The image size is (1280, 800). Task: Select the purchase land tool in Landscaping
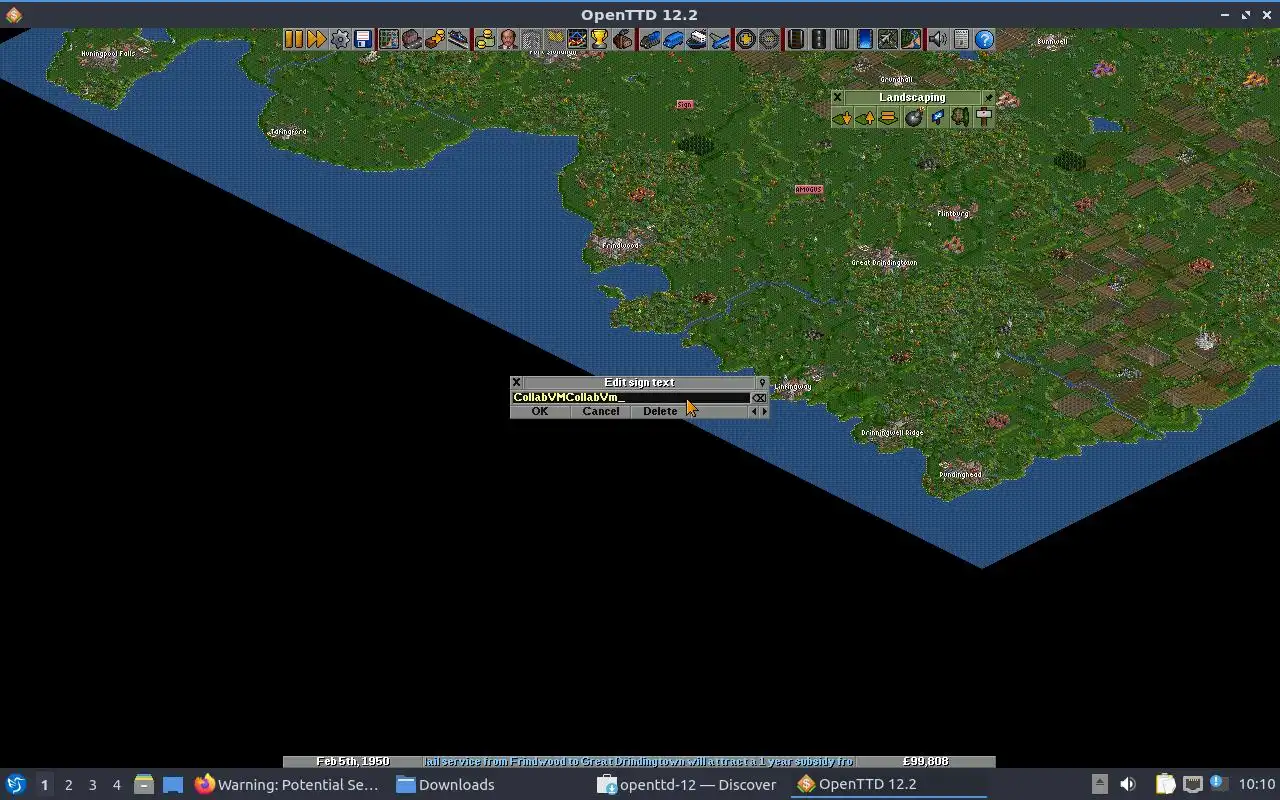coord(937,117)
